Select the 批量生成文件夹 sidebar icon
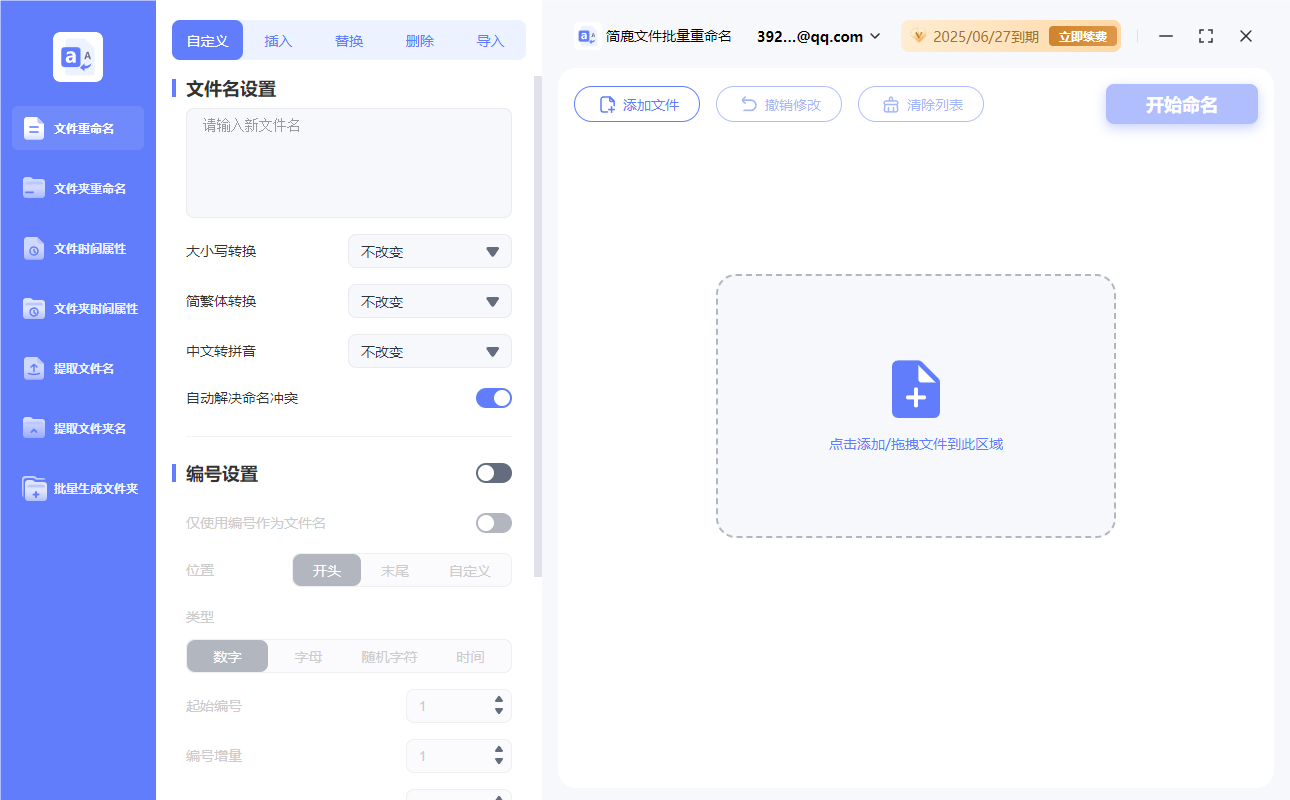Image resolution: width=1290 pixels, height=800 pixels. click(77, 488)
